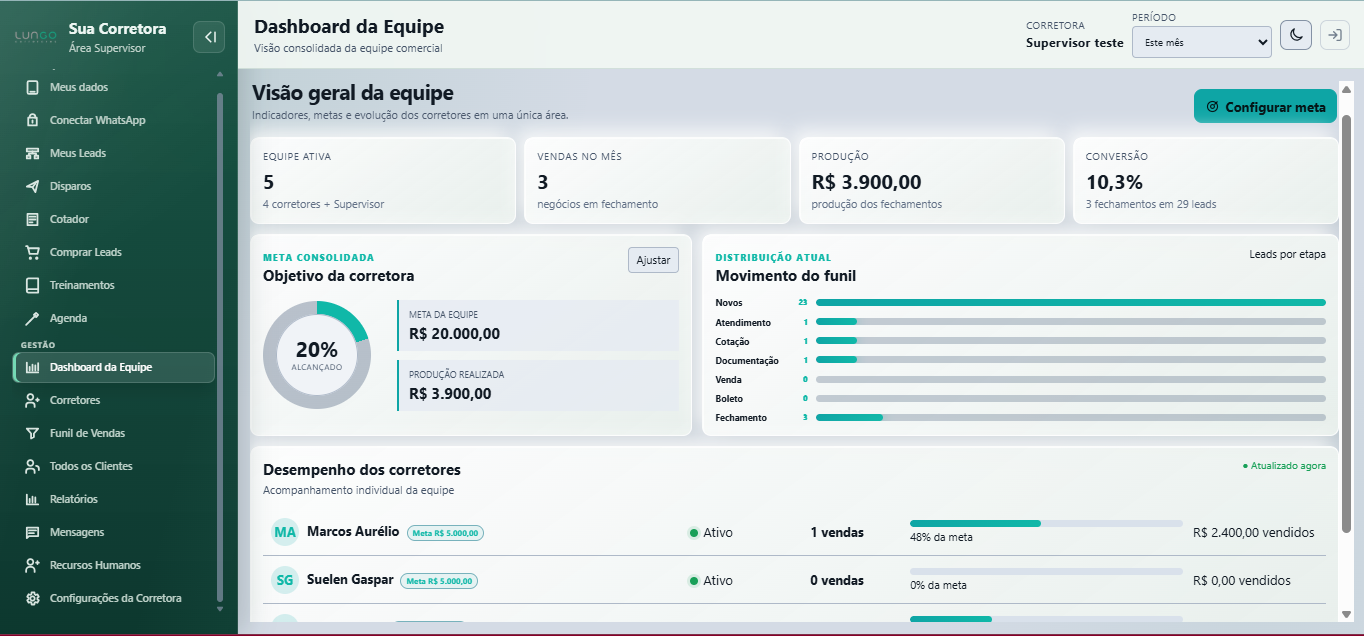The width and height of the screenshot is (1364, 636).
Task: Toggle dark mode moon icon
Action: pyautogui.click(x=1296, y=35)
